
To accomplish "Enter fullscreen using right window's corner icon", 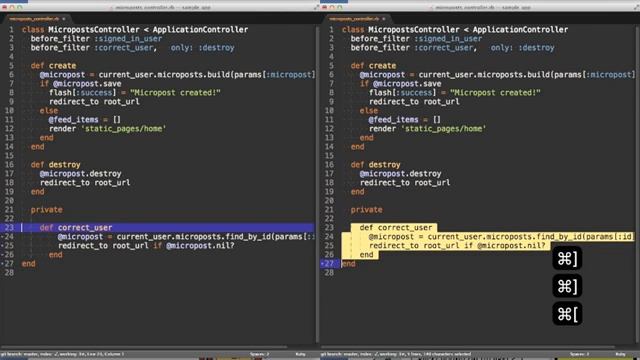I will (636, 7).
